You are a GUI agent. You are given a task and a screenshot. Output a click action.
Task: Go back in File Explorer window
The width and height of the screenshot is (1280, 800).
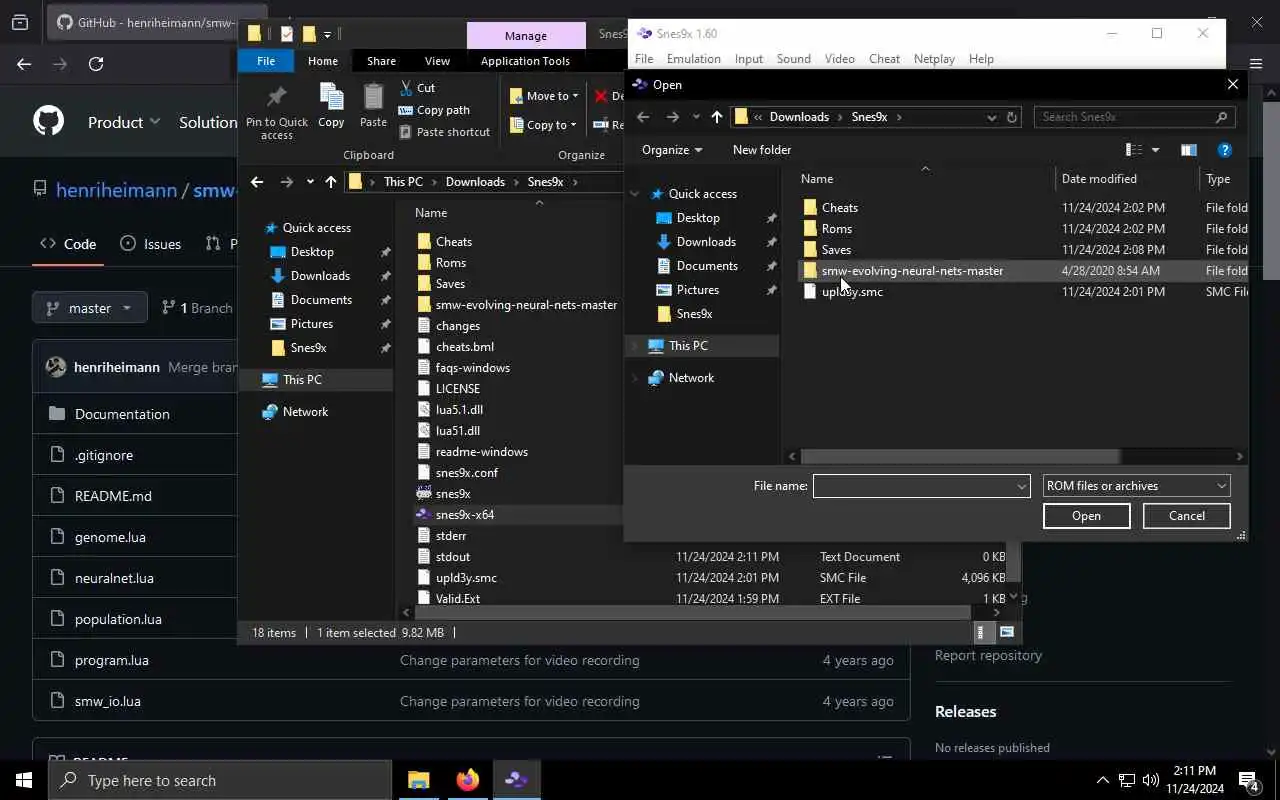pyautogui.click(x=257, y=182)
